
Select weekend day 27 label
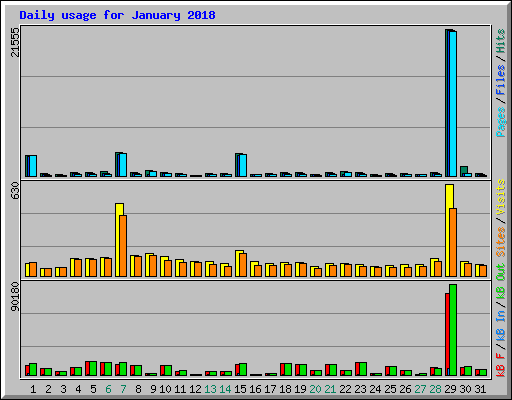tap(420, 389)
